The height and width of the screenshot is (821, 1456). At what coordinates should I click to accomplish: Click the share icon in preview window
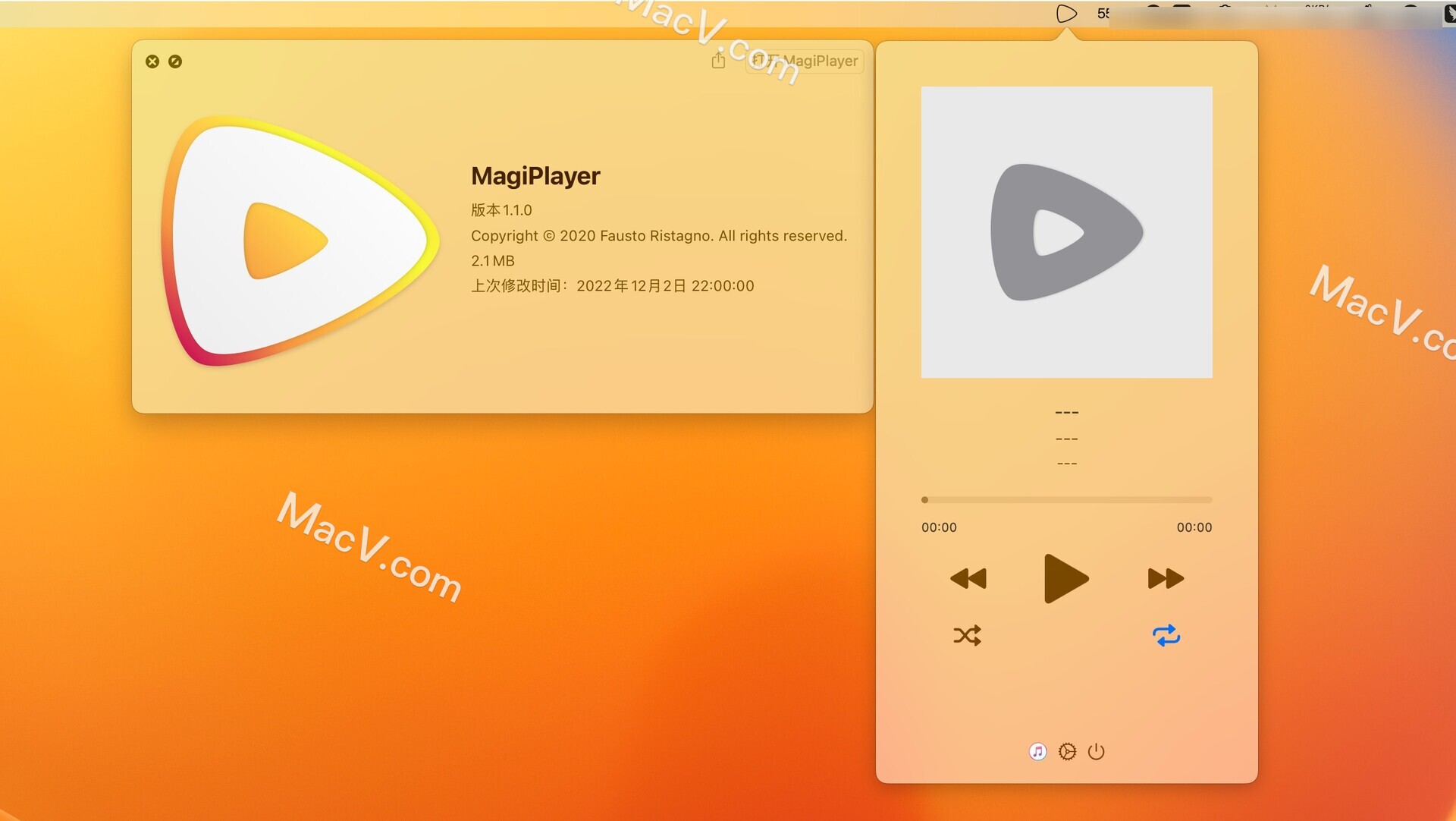(718, 61)
